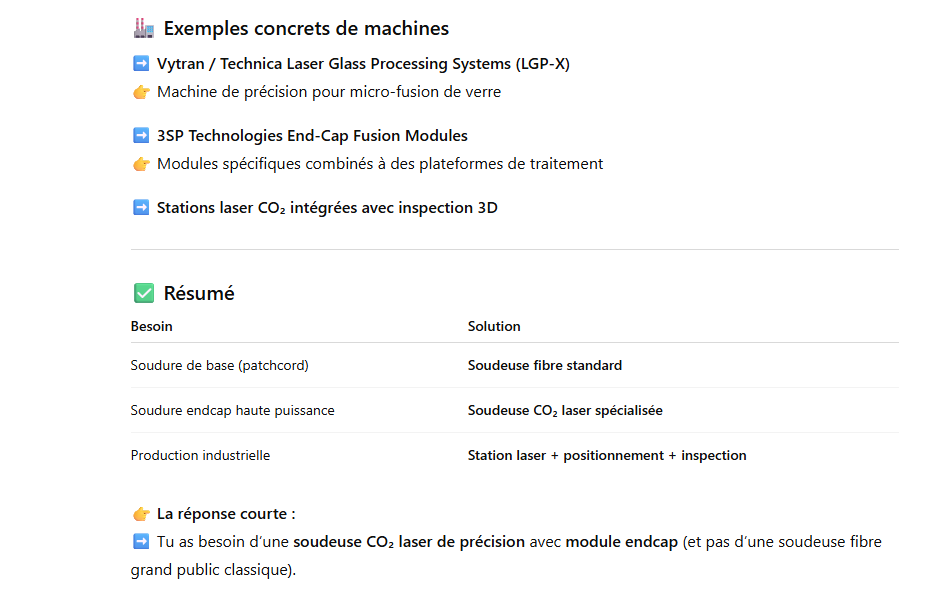This screenshot has height=600, width=952.
Task: Click the factory emoji beside Exemples concrets
Action: tap(143, 28)
